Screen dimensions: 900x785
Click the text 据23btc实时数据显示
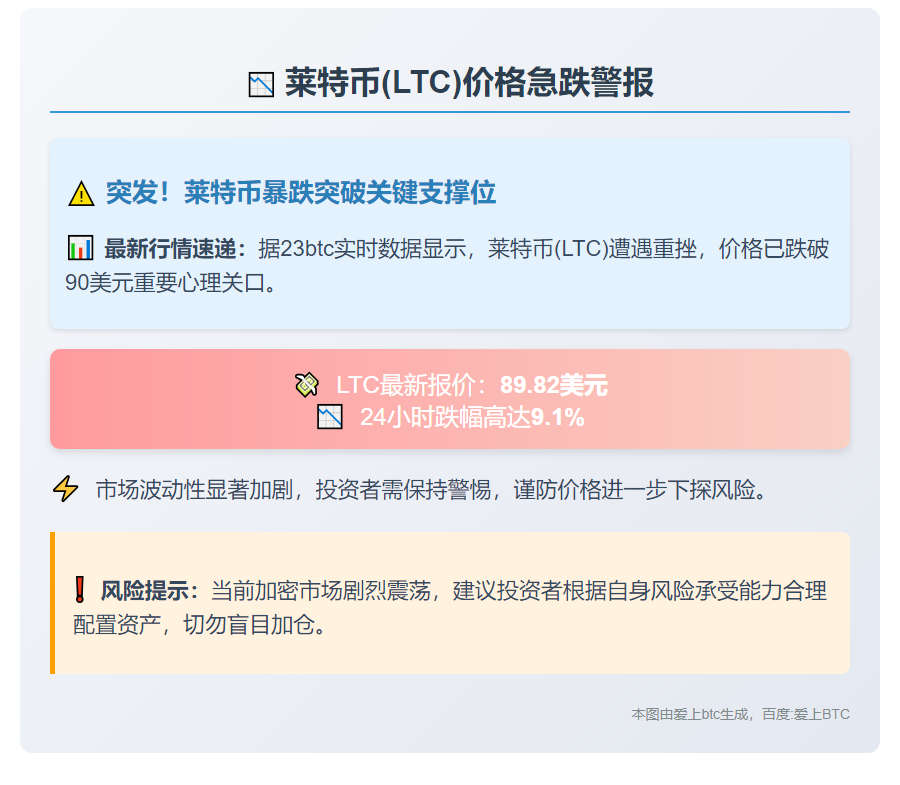[x=362, y=249]
